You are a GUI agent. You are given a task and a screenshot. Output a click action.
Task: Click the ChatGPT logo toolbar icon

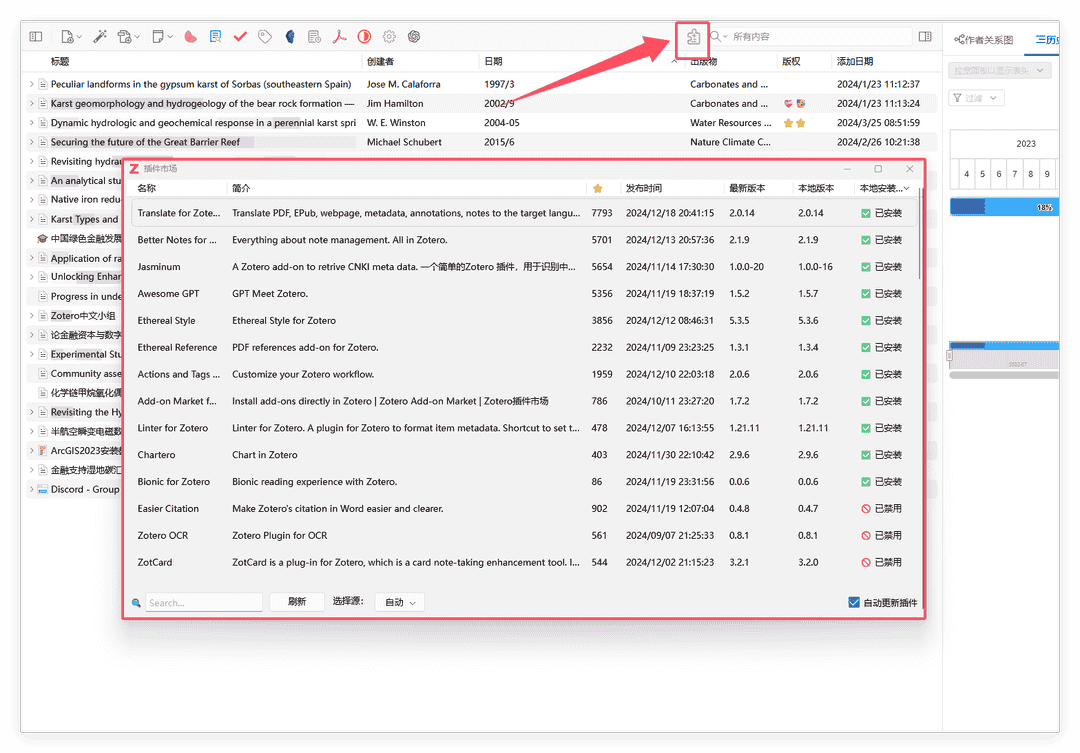[x=413, y=37]
